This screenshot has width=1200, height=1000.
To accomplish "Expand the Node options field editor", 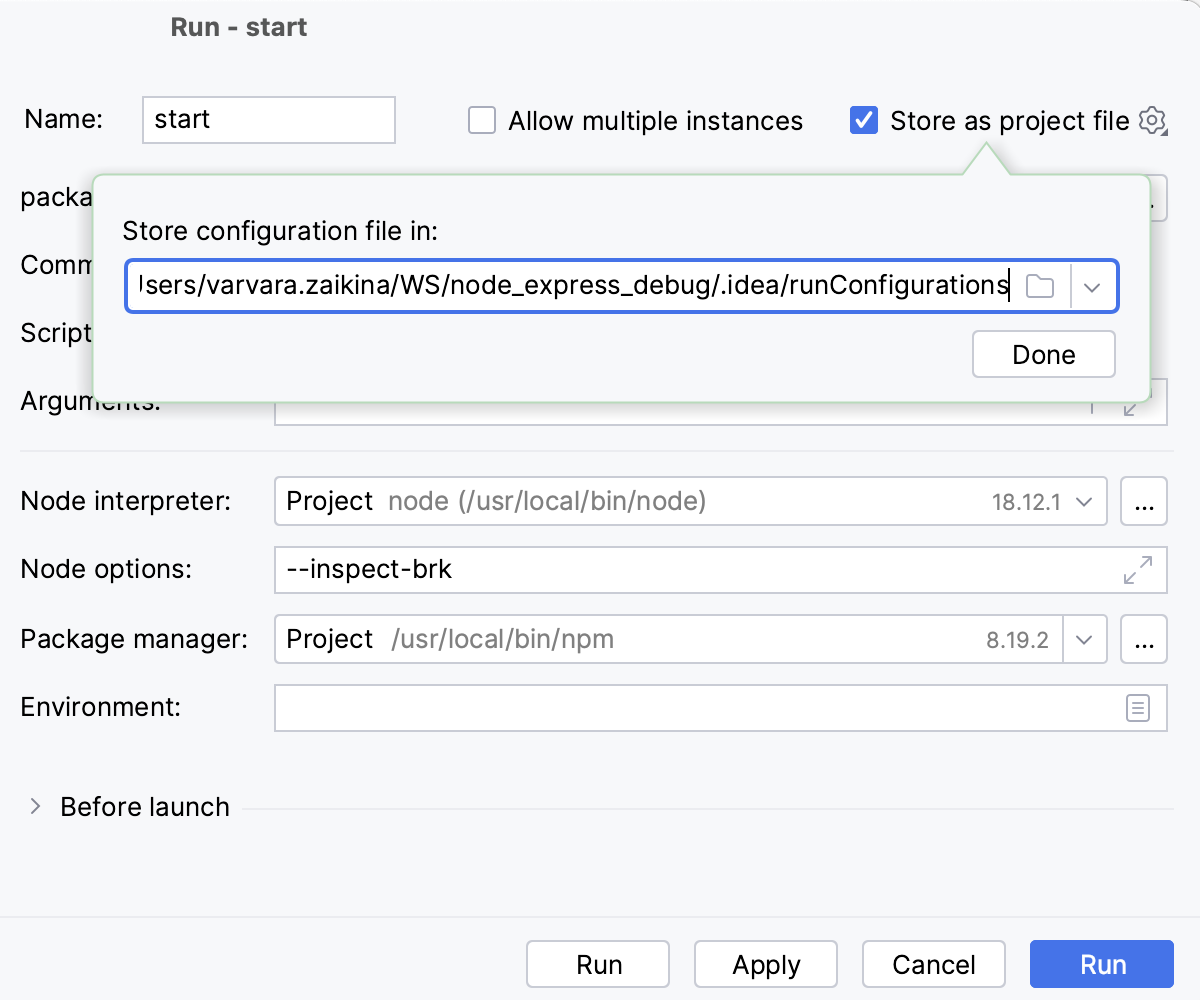I will pyautogui.click(x=1137, y=569).
